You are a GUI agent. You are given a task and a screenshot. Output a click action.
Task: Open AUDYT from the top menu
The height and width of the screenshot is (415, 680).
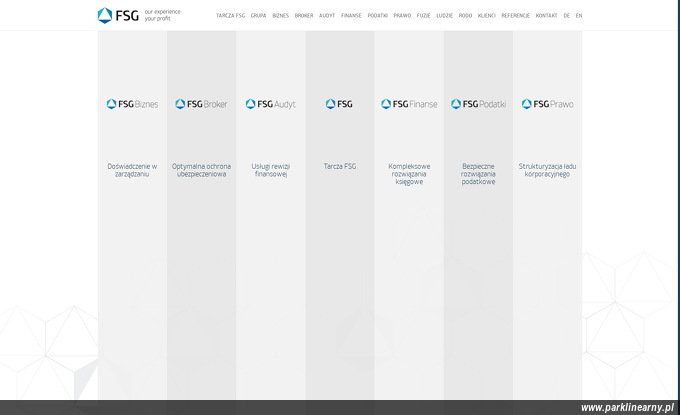(x=327, y=16)
